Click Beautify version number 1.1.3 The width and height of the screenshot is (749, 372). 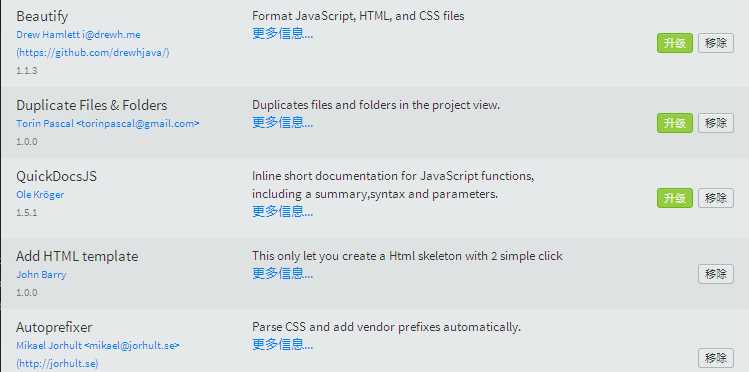pyautogui.click(x=27, y=71)
